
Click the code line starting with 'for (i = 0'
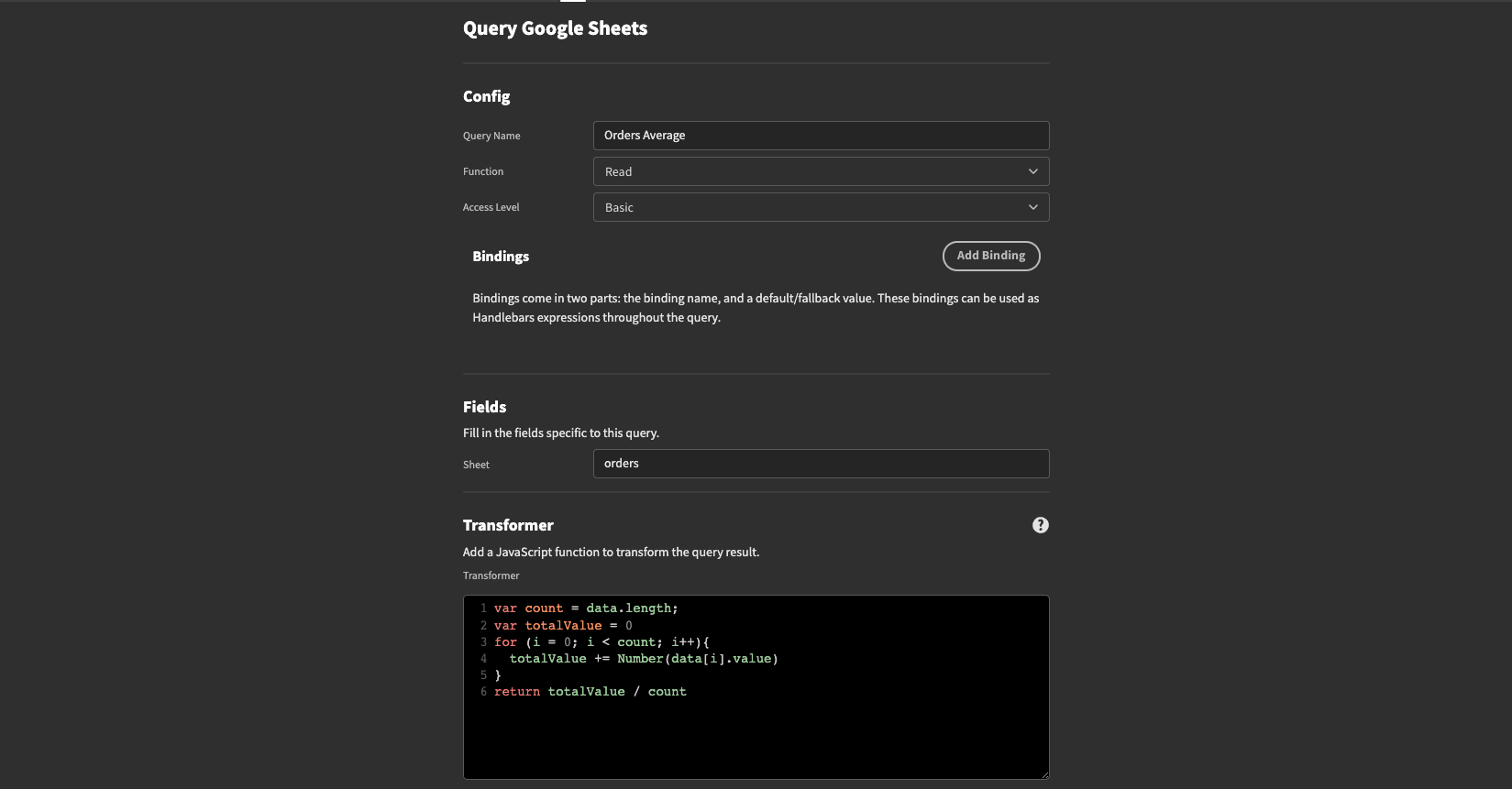pyautogui.click(x=601, y=642)
